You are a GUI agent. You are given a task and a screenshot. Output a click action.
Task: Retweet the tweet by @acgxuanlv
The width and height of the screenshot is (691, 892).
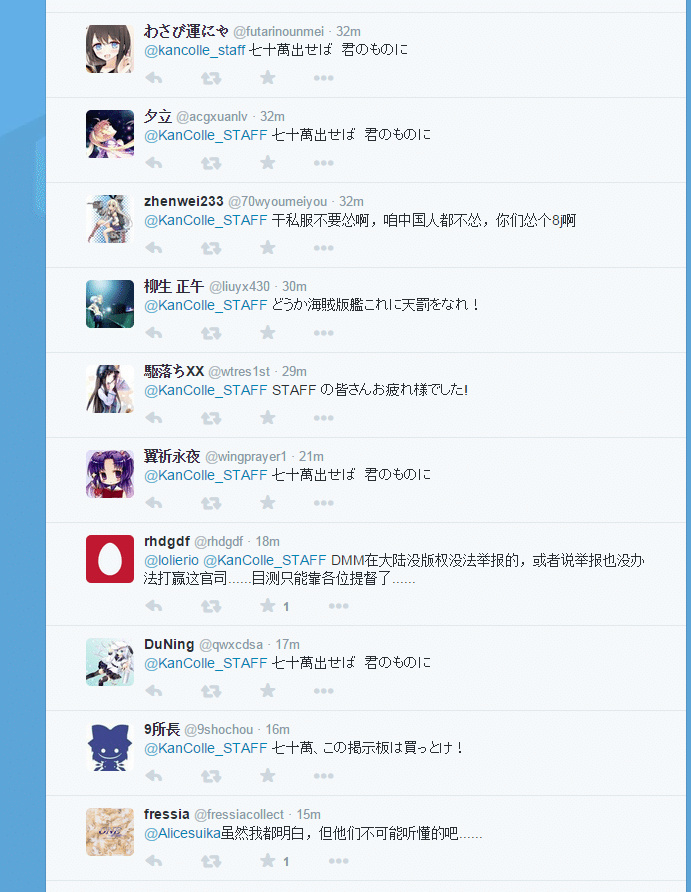pyautogui.click(x=211, y=163)
